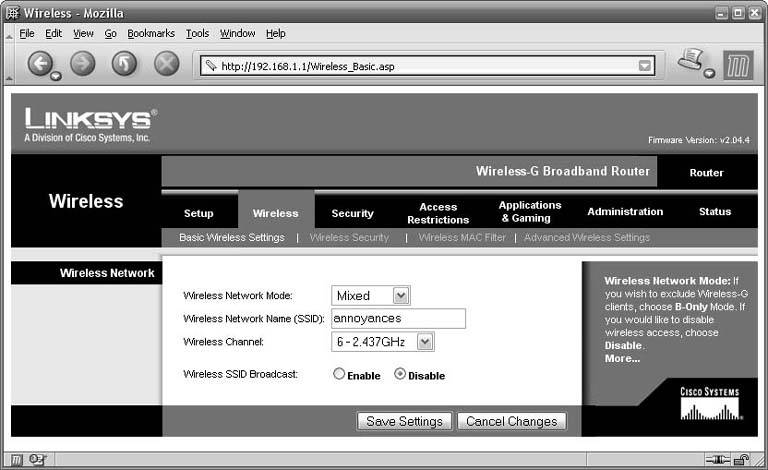768x470 pixels.
Task: Go to the Administration tab
Action: tap(625, 212)
